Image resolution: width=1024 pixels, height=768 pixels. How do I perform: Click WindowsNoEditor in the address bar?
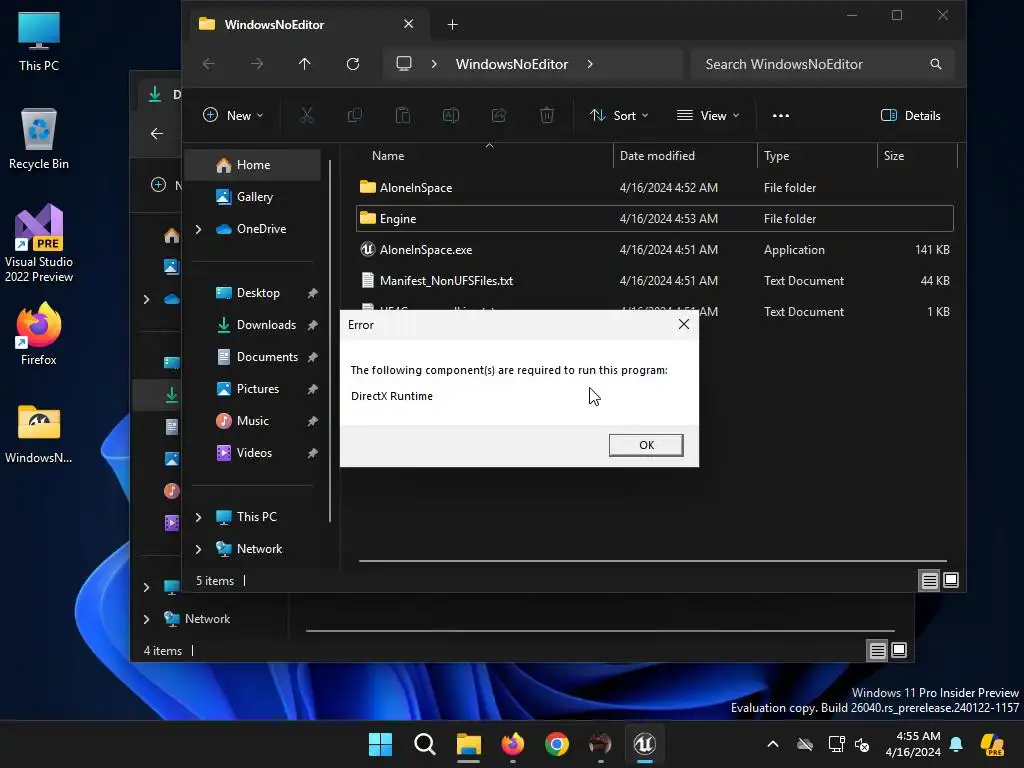click(x=512, y=64)
